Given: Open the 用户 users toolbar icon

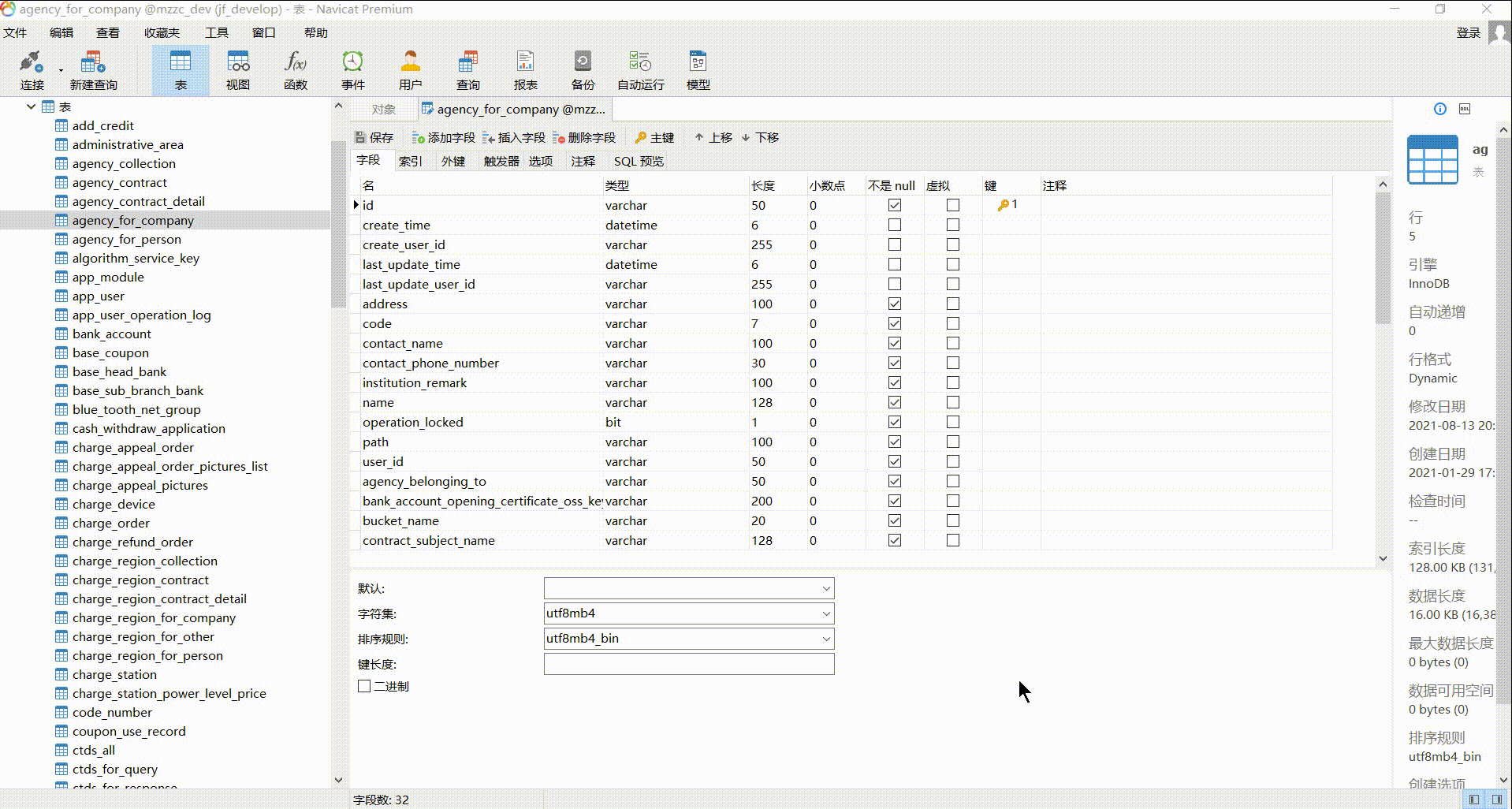Looking at the screenshot, I should click(x=410, y=69).
